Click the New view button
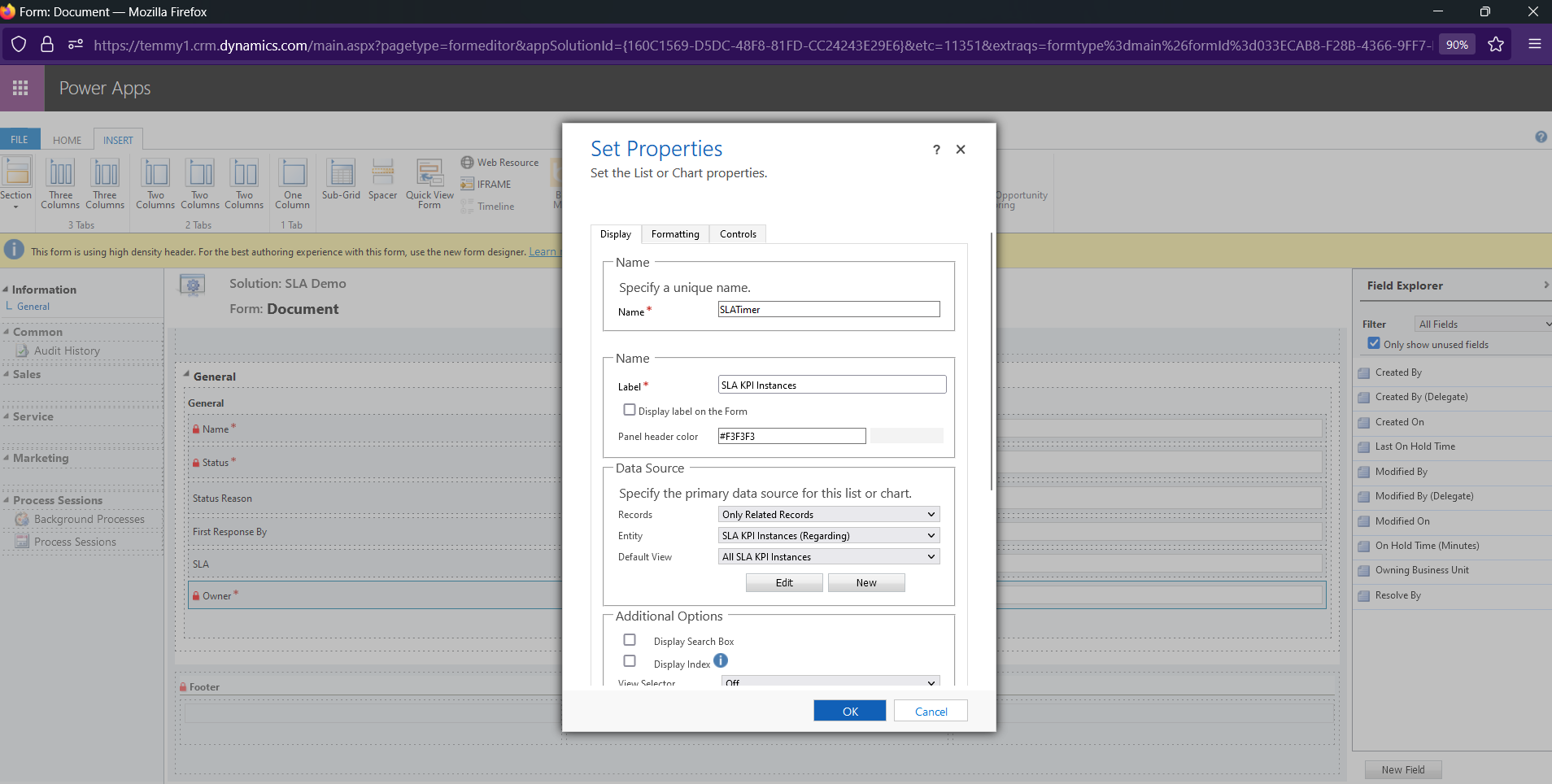 pyautogui.click(x=866, y=582)
